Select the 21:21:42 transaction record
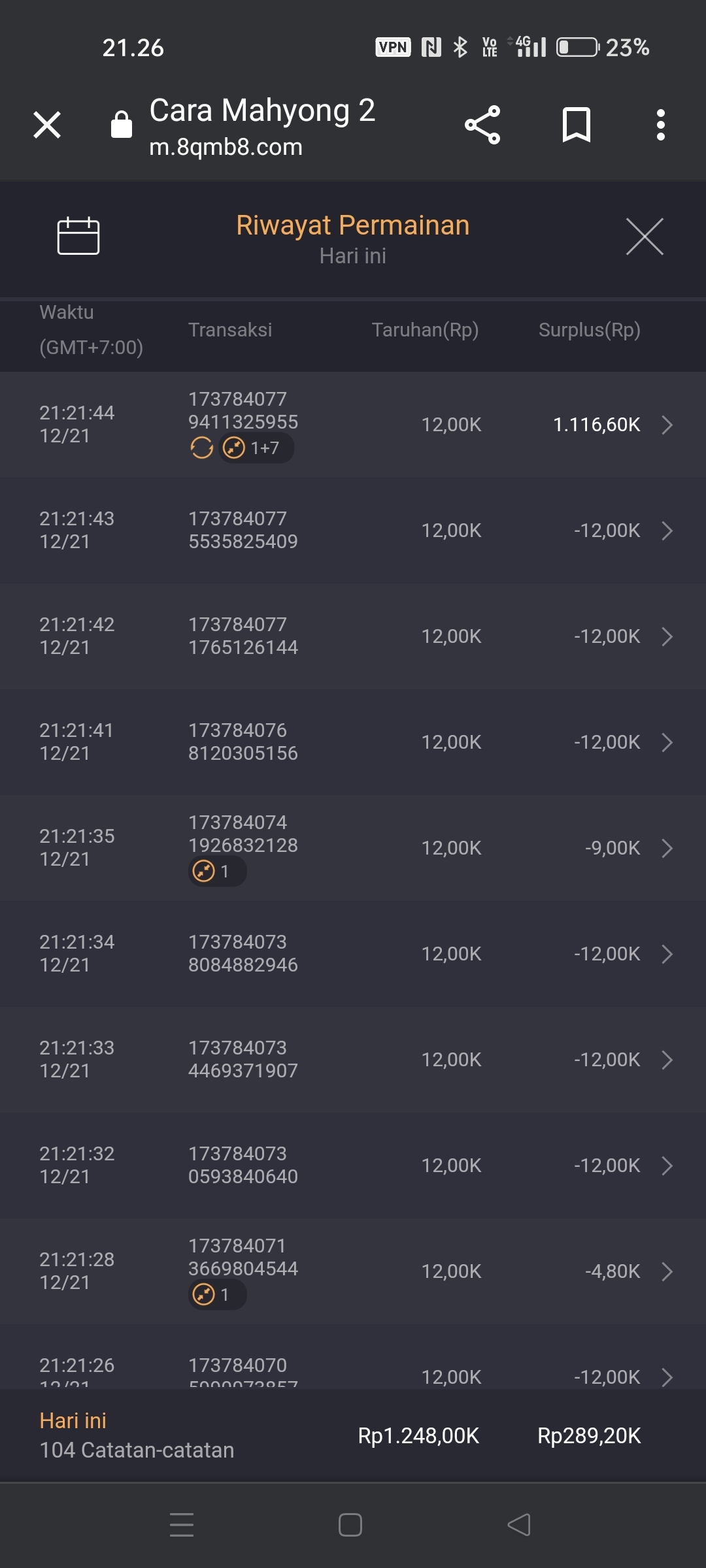Viewport: 706px width, 1568px height. (353, 636)
